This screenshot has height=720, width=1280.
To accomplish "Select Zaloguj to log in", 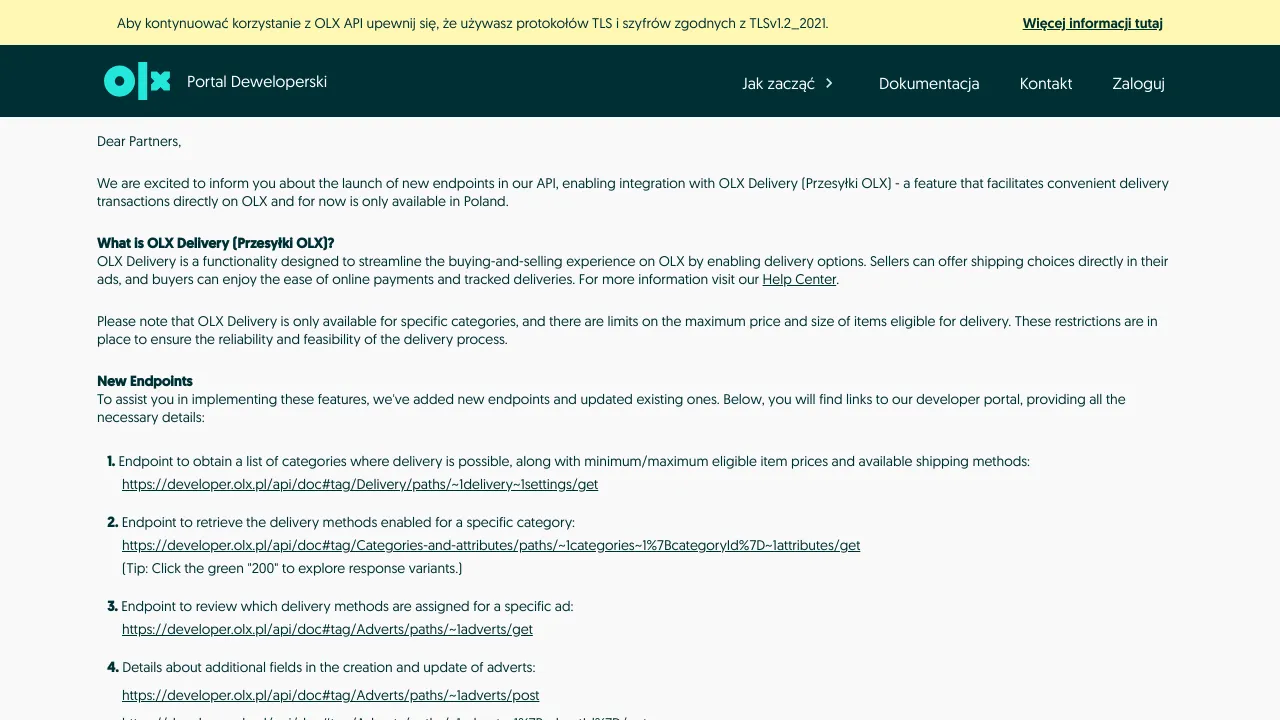I will click(x=1138, y=84).
